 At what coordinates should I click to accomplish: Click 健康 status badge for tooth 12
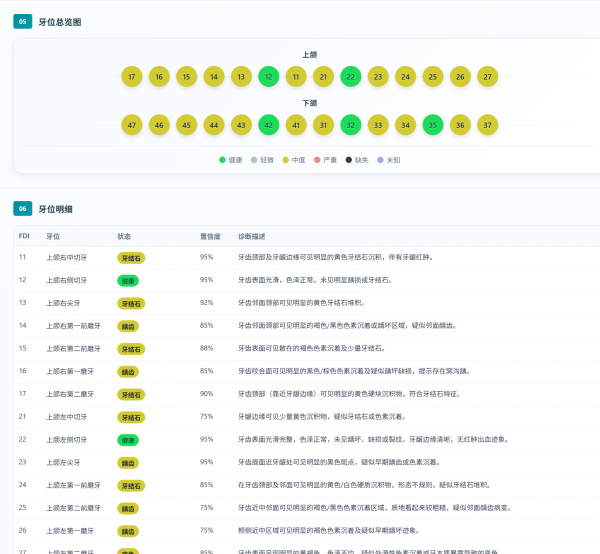pos(128,281)
